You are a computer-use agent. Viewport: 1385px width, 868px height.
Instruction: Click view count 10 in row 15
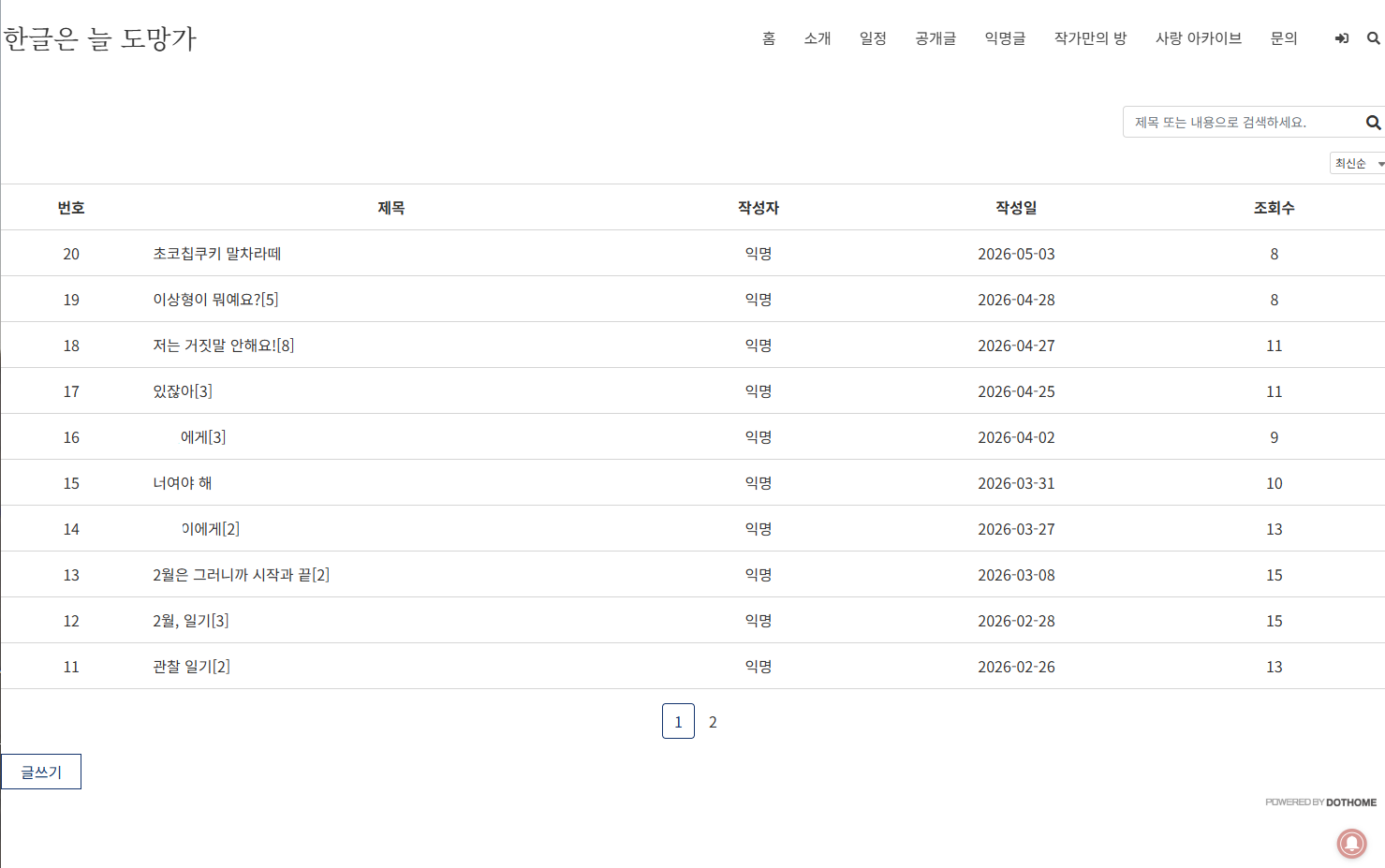coord(1274,483)
